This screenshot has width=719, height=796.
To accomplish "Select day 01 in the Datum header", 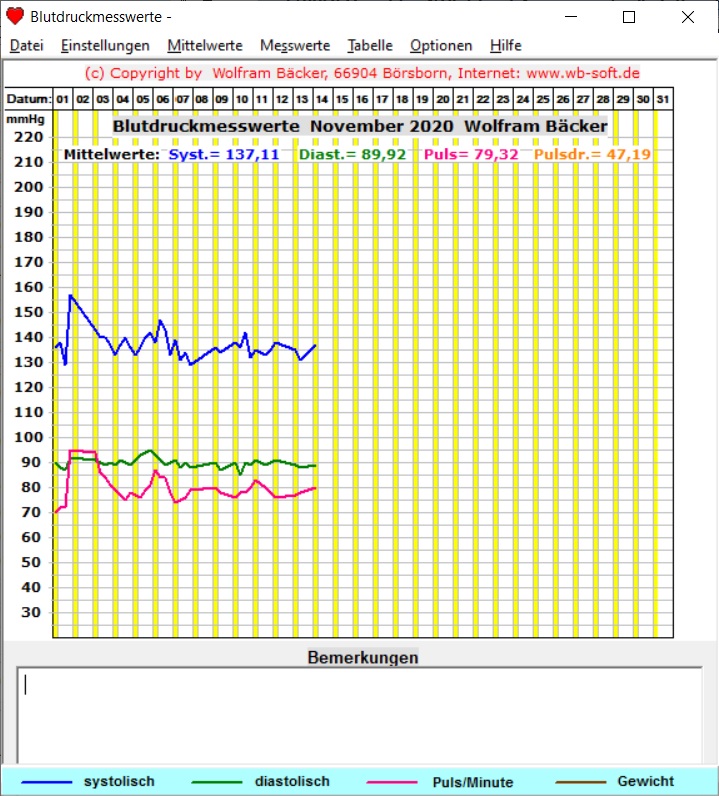I will pos(63,100).
